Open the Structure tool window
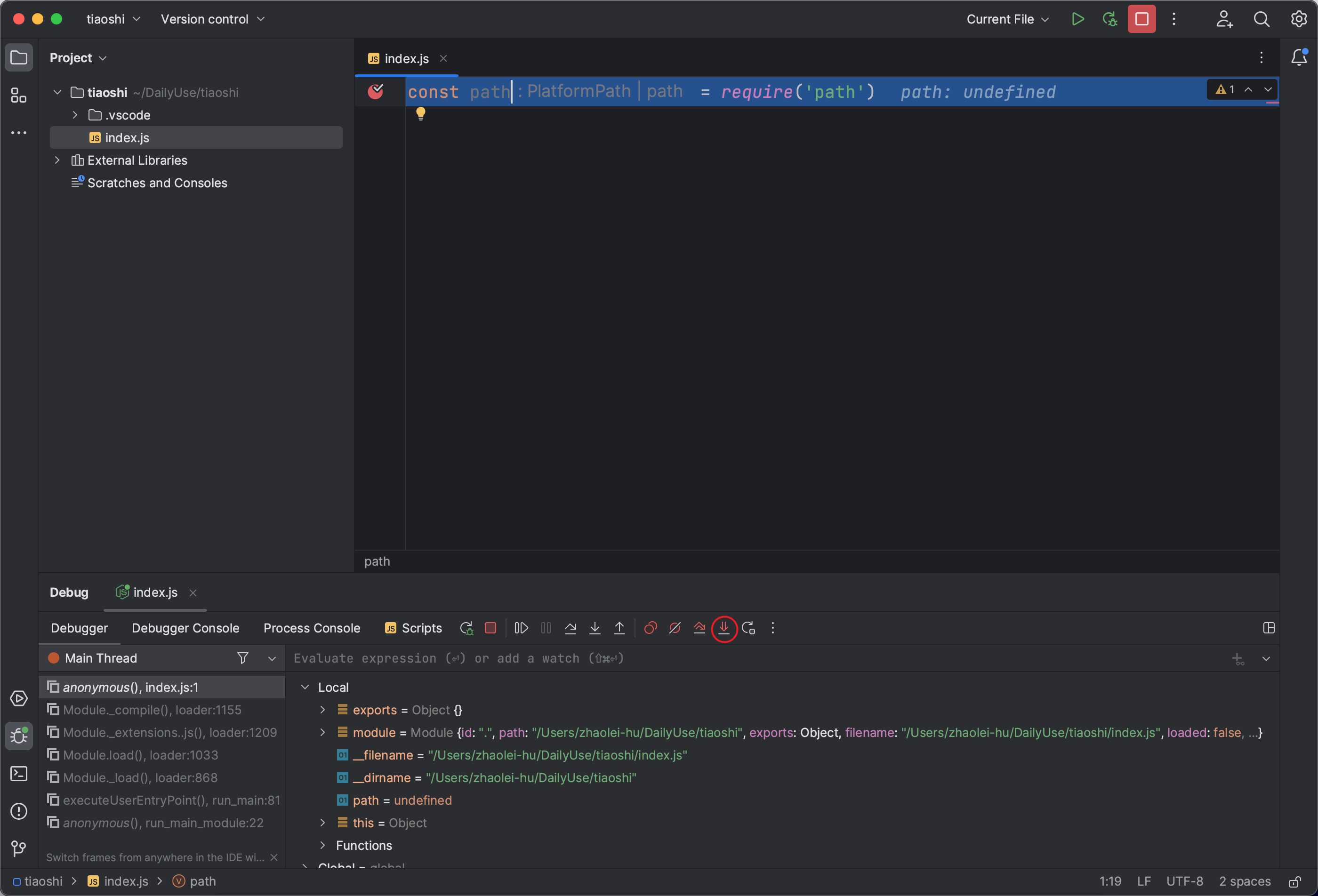The image size is (1318, 896). 19,95
